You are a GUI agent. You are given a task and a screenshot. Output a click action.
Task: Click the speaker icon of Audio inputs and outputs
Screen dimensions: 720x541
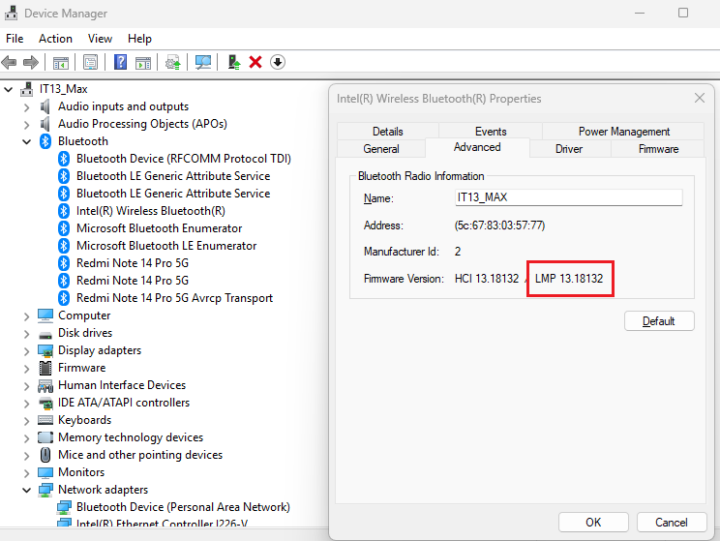point(45,107)
